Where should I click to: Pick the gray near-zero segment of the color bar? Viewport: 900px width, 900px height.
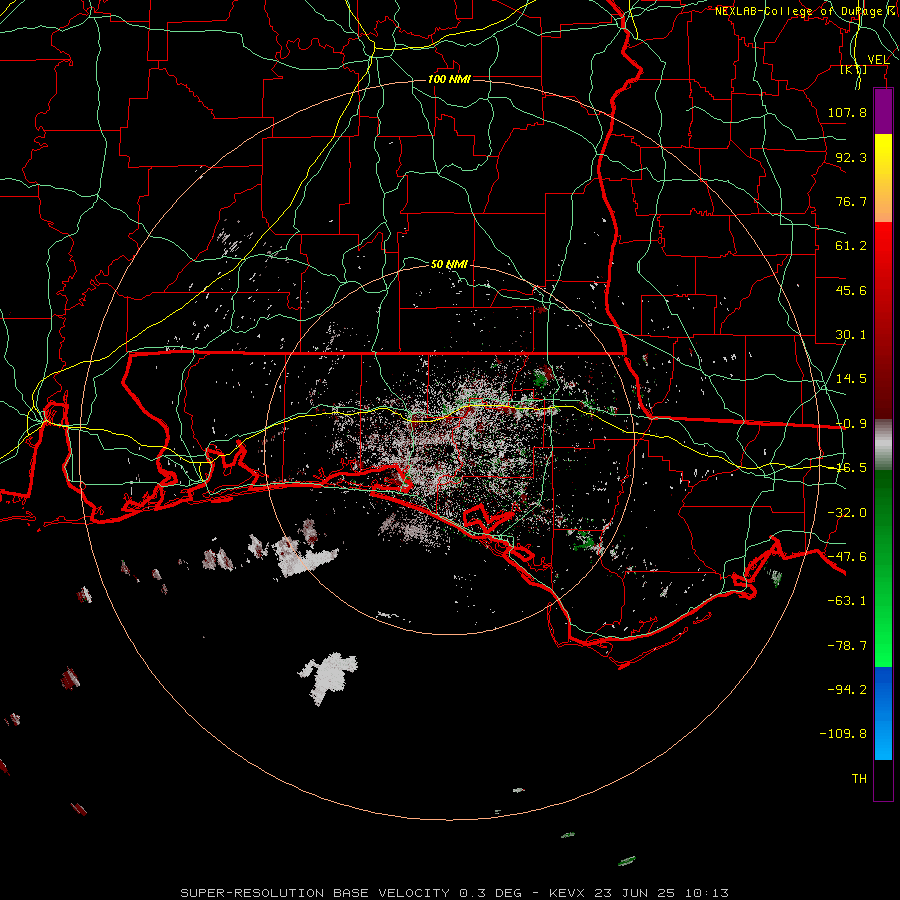pos(883,445)
